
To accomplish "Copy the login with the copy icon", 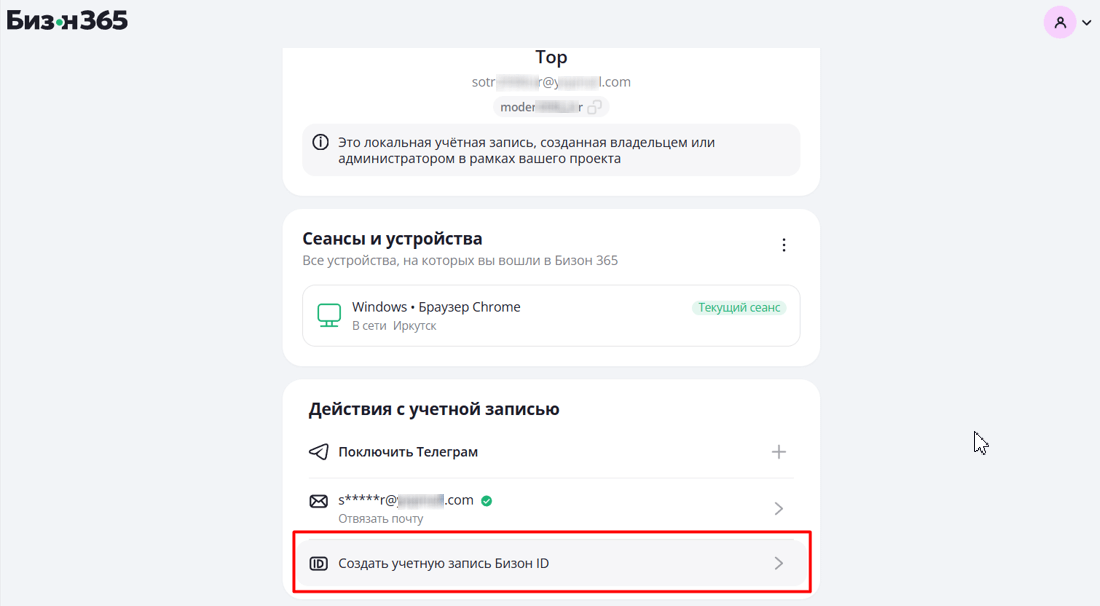I will click(x=594, y=107).
